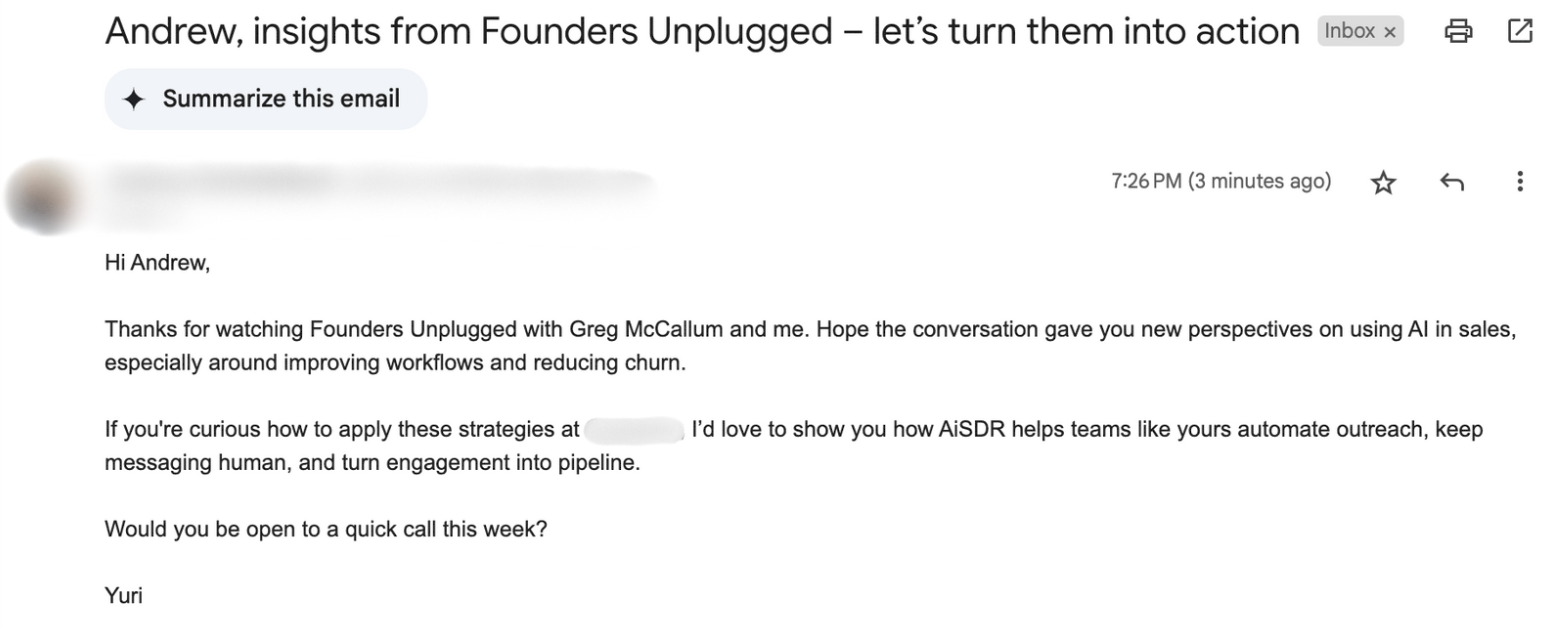Click the Inbox label tag
Viewport: 1552px width, 628px height.
[1349, 32]
